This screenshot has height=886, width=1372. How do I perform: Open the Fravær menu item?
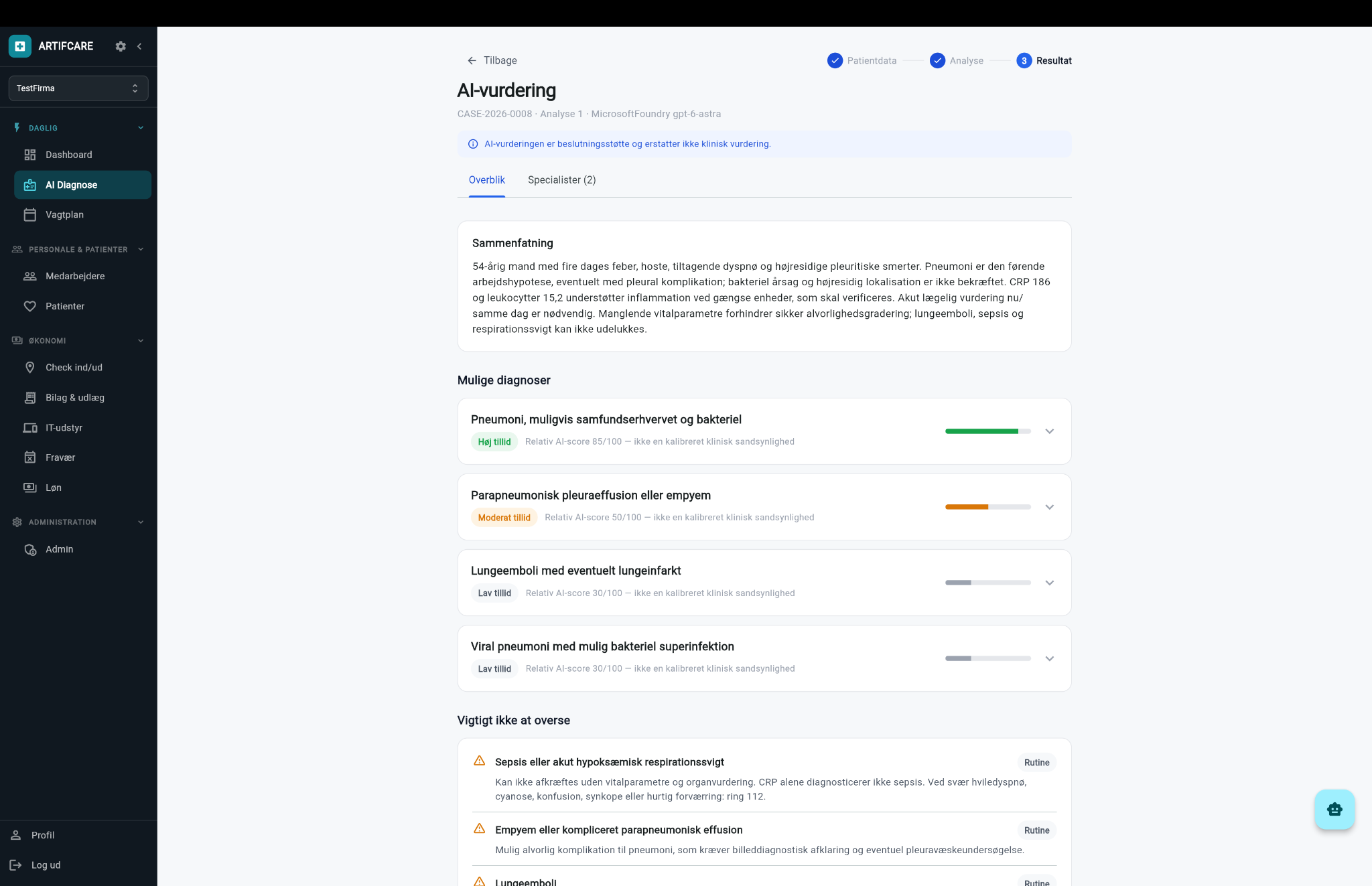click(82, 457)
